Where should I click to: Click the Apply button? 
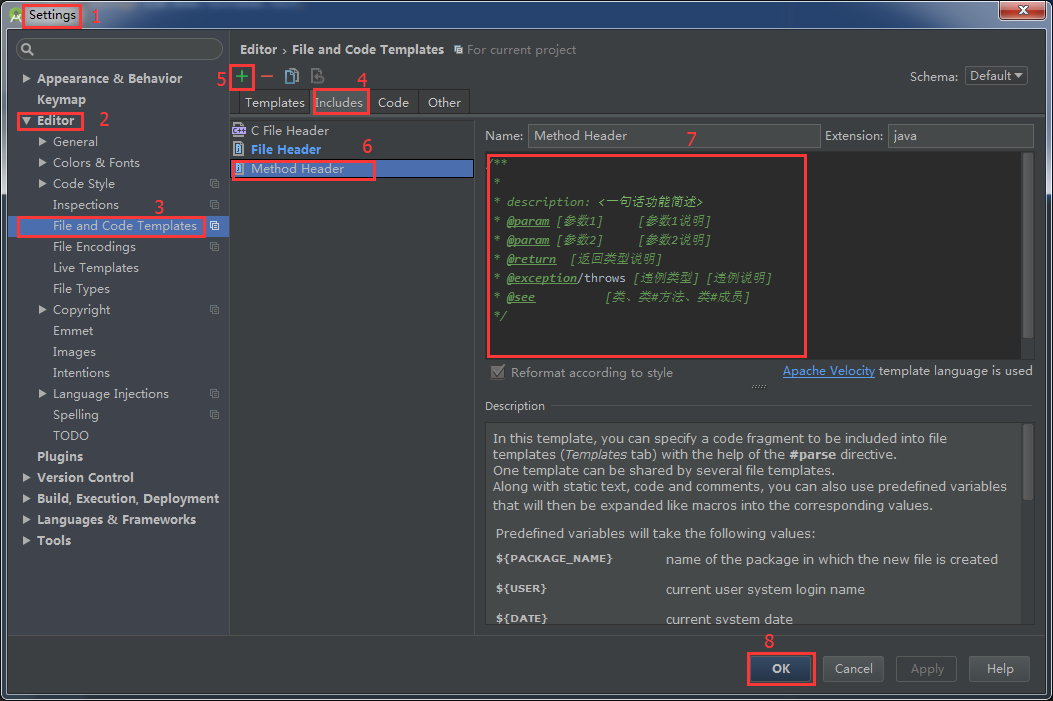(925, 668)
